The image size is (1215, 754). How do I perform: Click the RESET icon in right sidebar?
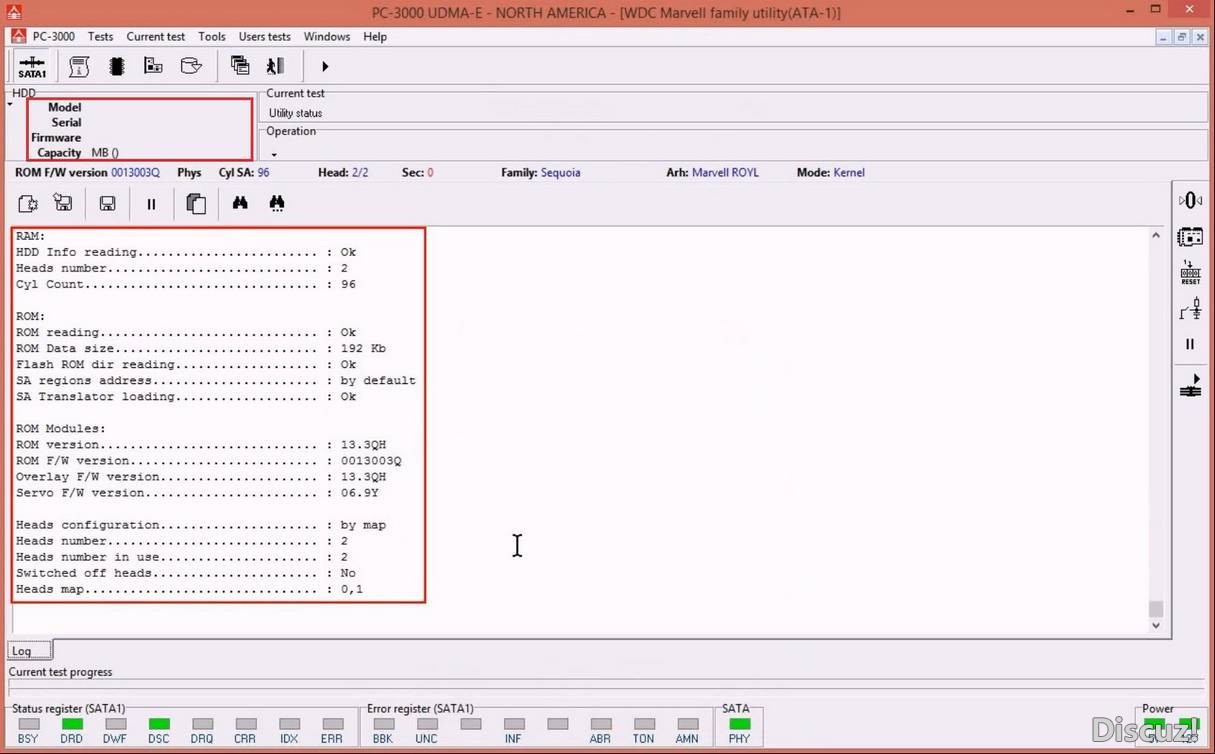[1190, 273]
